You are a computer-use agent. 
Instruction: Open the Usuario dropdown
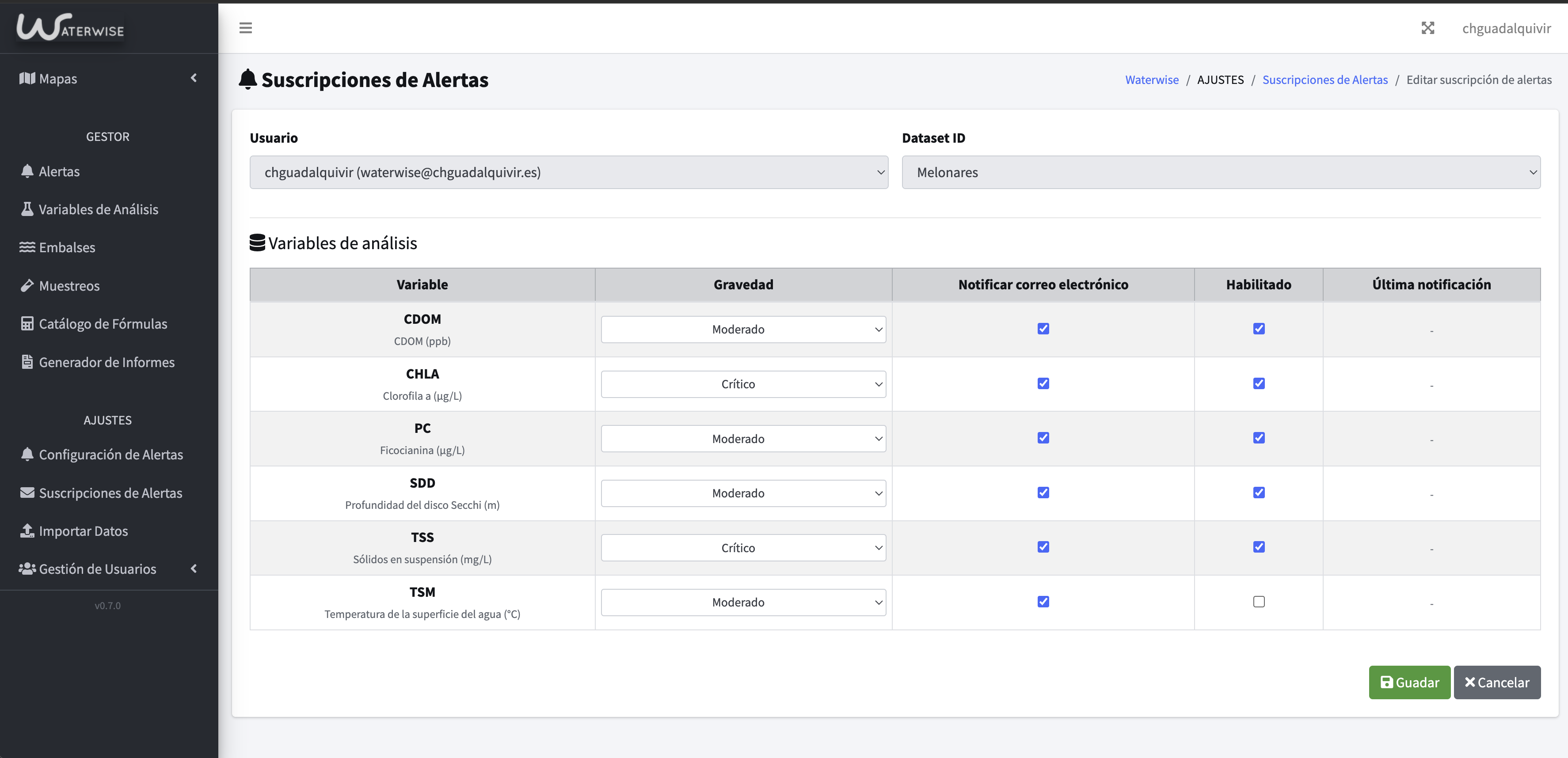pos(568,172)
